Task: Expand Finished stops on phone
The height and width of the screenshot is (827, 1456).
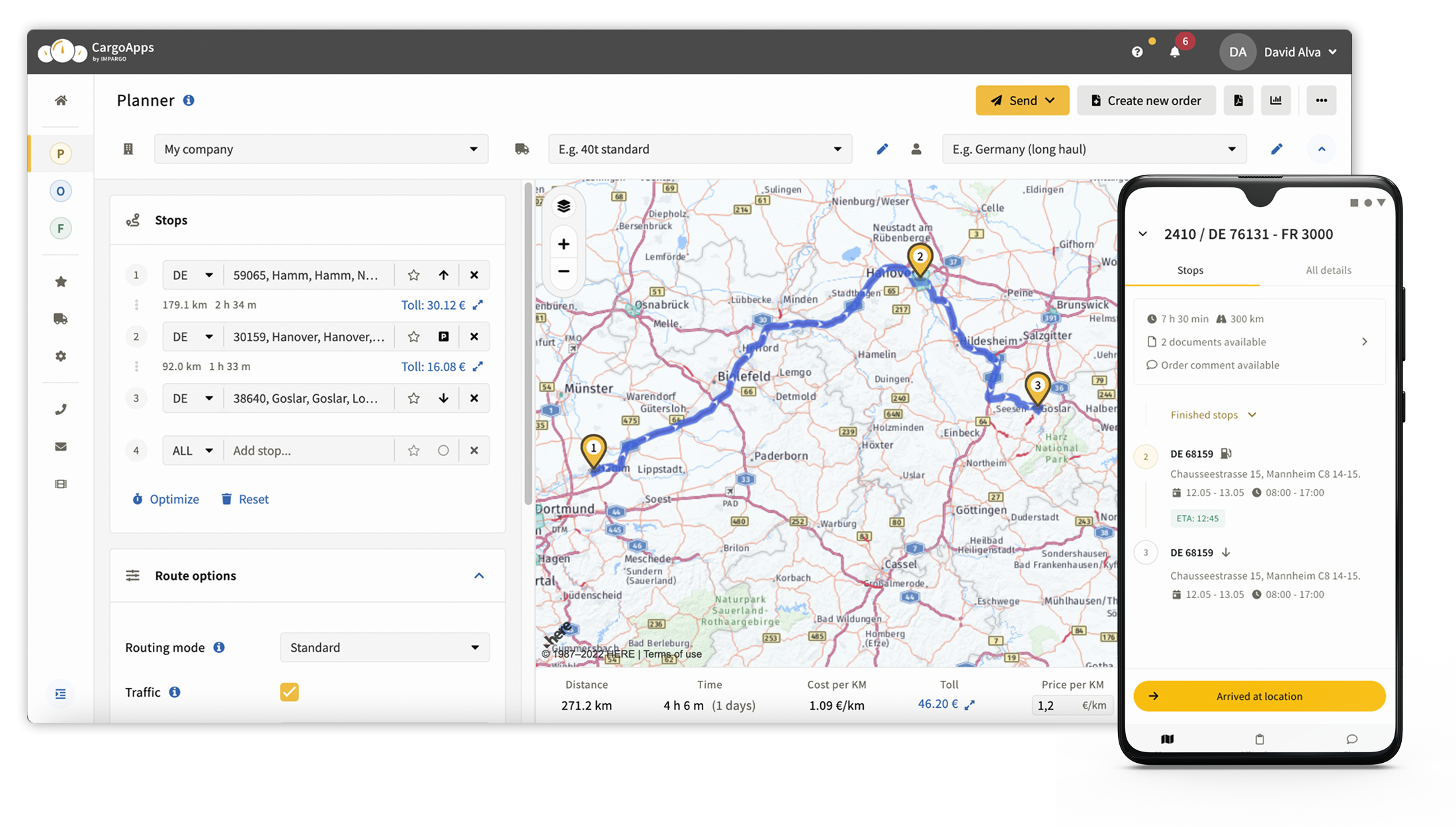Action: click(x=1213, y=415)
